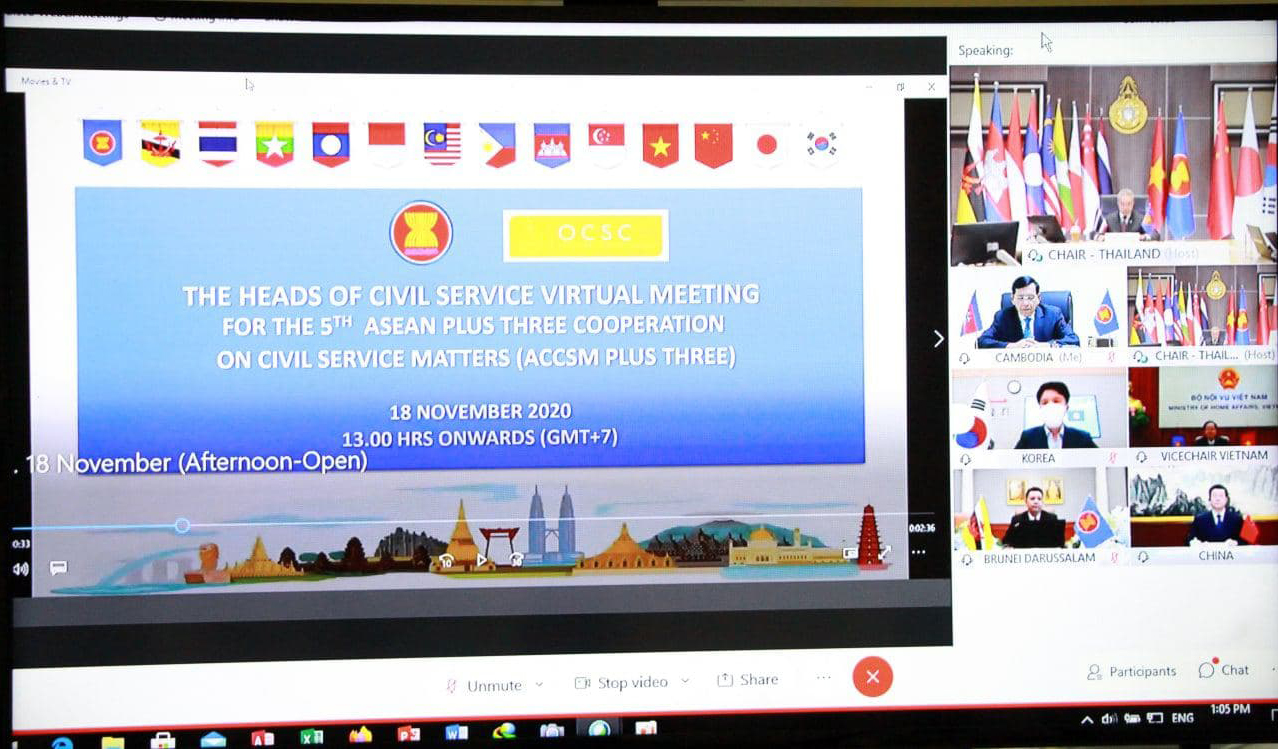
Task: Open the Chat panel
Action: point(1225,670)
